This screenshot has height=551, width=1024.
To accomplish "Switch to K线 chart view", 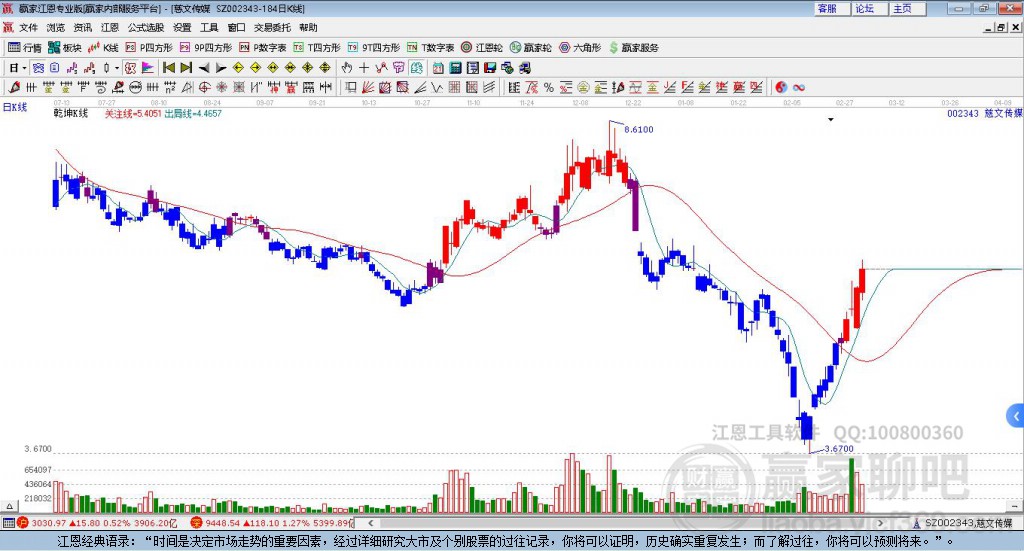I will point(103,48).
